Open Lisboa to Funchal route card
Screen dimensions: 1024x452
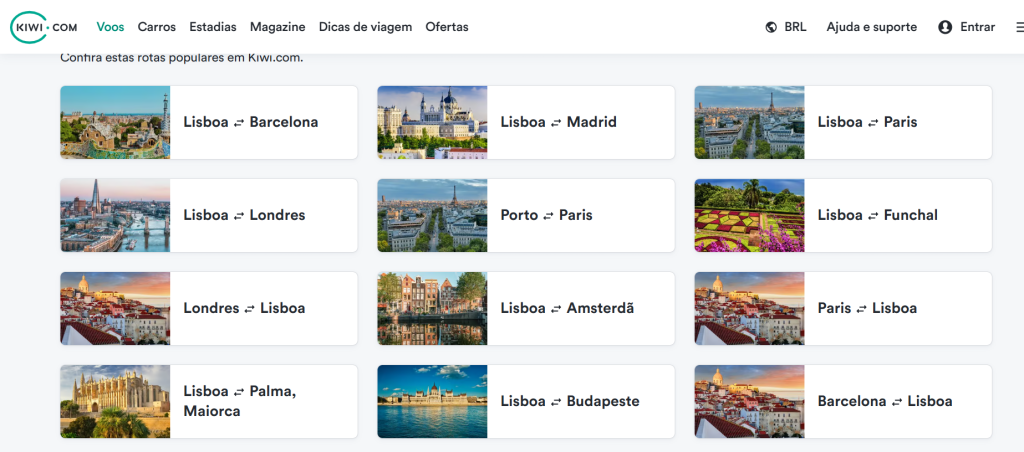point(877,215)
